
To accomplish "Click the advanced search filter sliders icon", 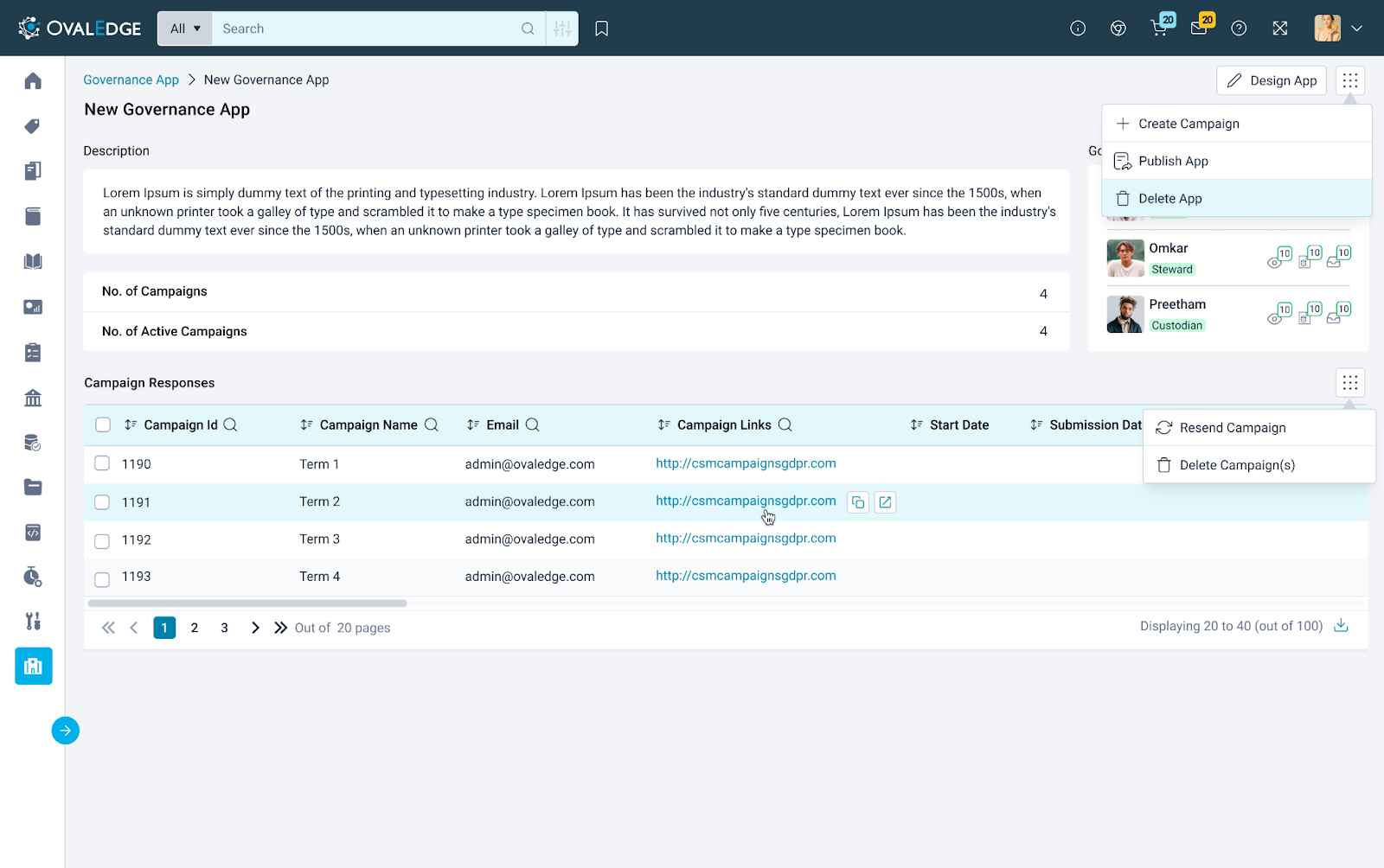I will [x=562, y=29].
